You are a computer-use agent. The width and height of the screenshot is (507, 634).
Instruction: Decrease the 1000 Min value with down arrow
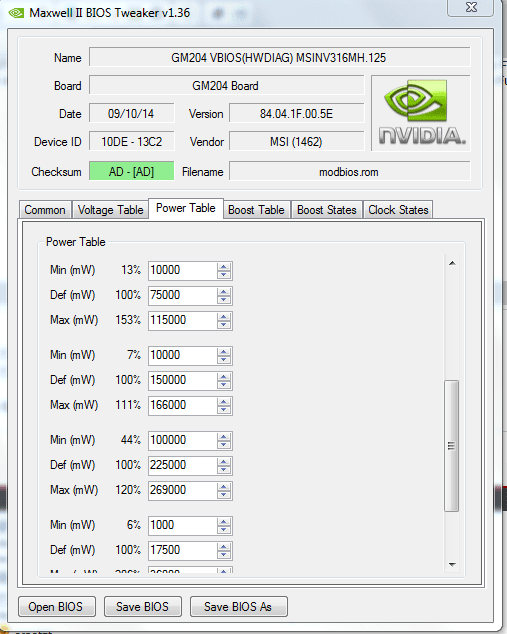click(x=224, y=529)
